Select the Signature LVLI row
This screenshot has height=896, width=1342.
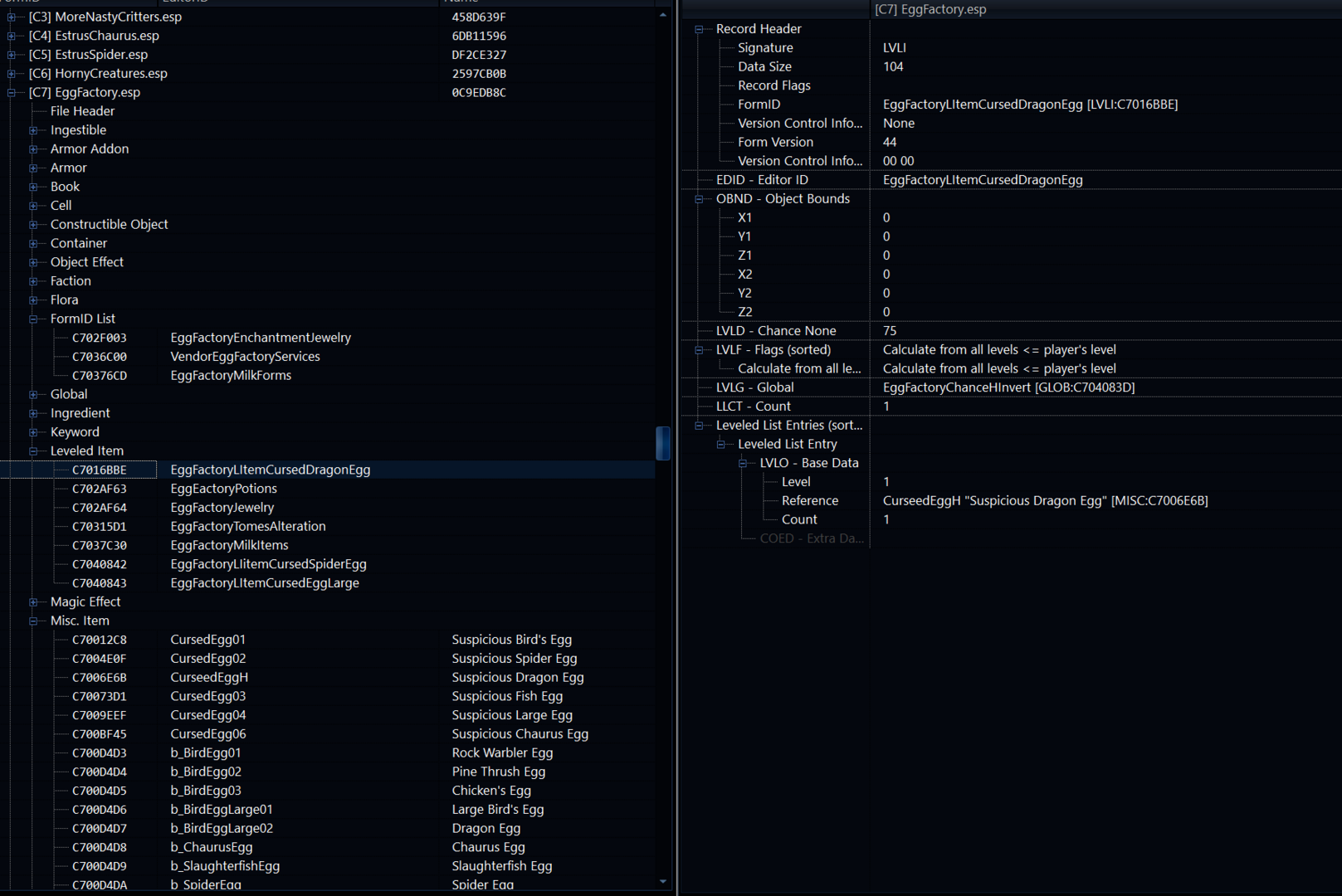1011,48
